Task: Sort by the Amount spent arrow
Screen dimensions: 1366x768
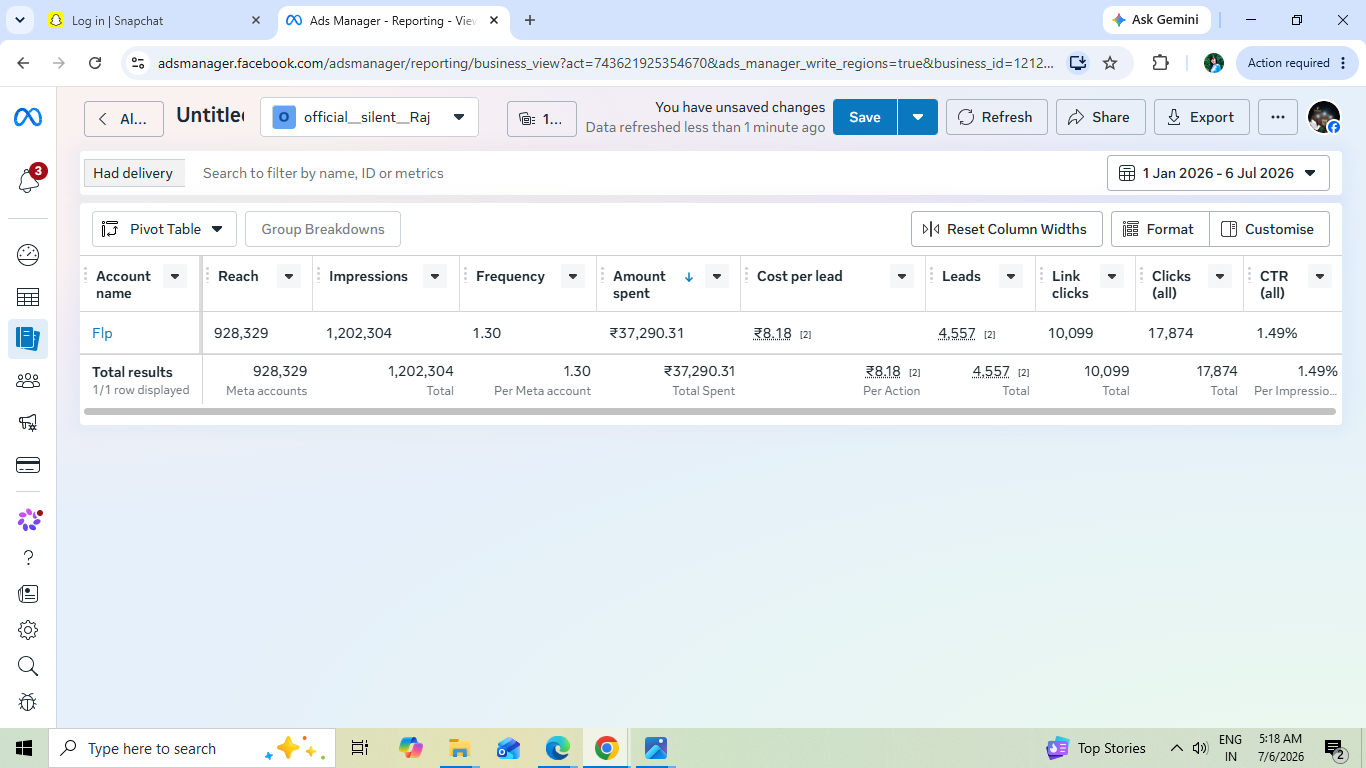Action: (689, 277)
